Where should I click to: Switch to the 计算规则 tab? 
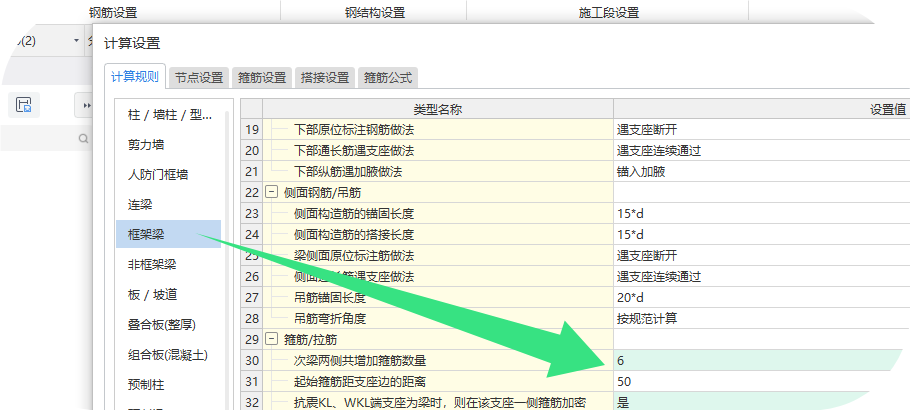pos(135,77)
